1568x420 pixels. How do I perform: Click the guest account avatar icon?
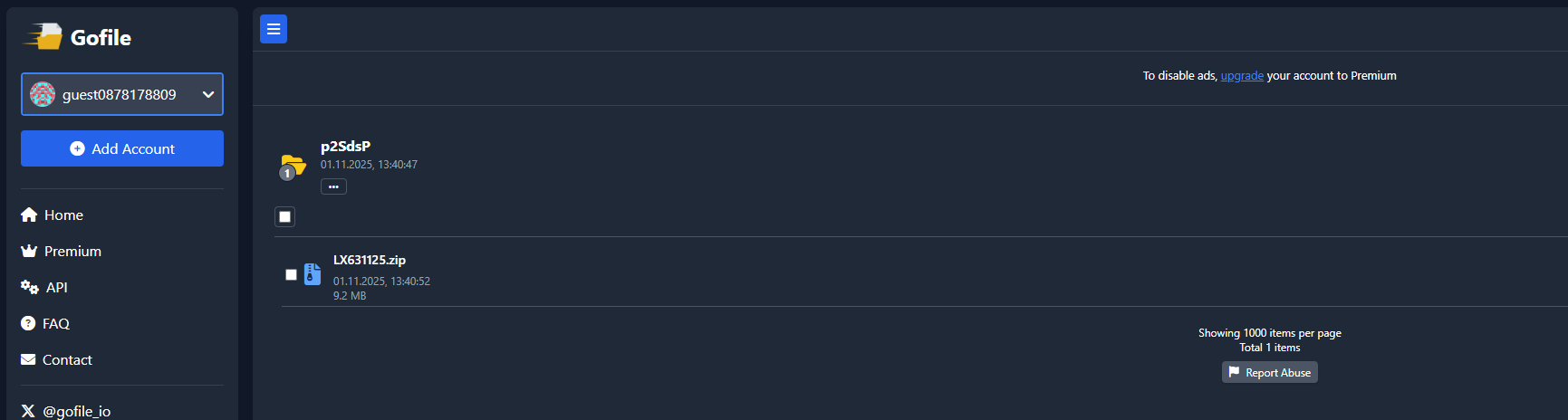43,94
